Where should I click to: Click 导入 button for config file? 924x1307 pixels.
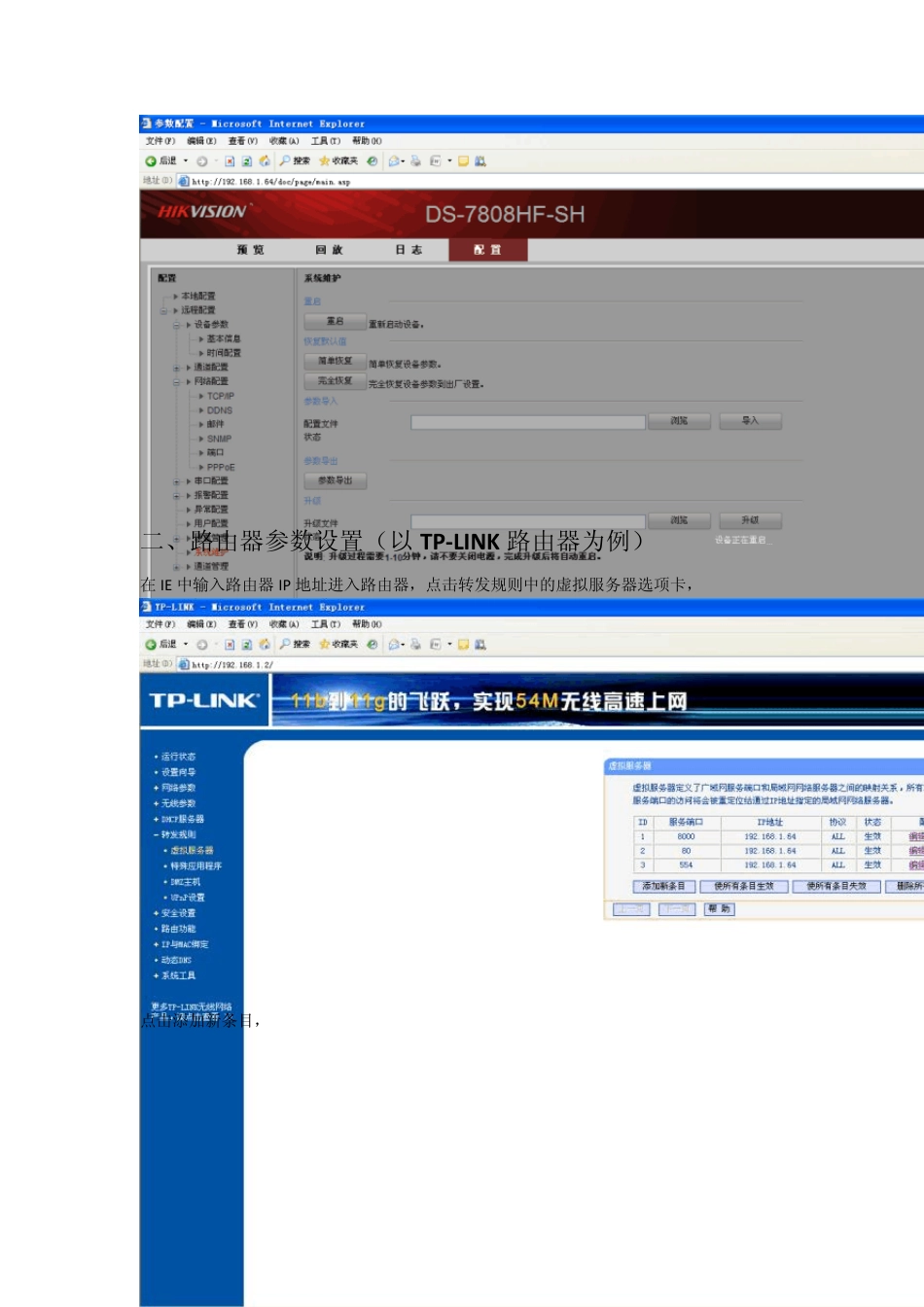click(750, 421)
